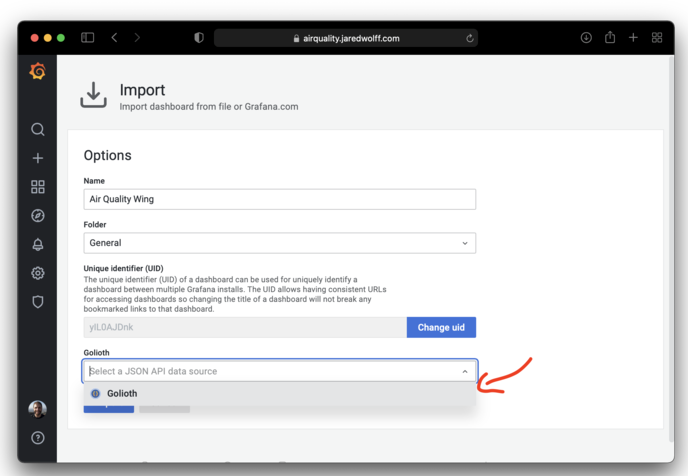Open the Configuration gear icon

38,273
